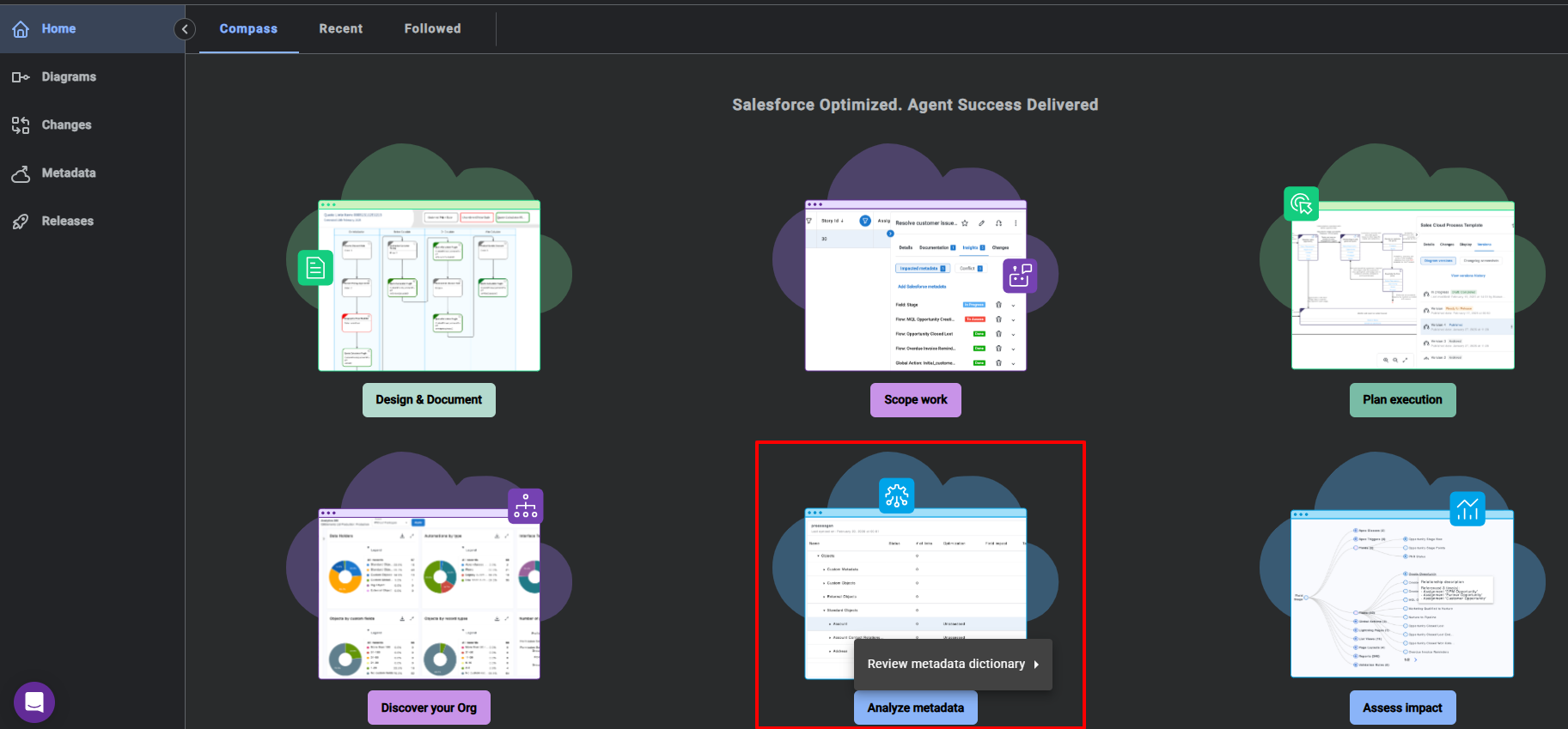Click the Design & Document button

point(429,400)
